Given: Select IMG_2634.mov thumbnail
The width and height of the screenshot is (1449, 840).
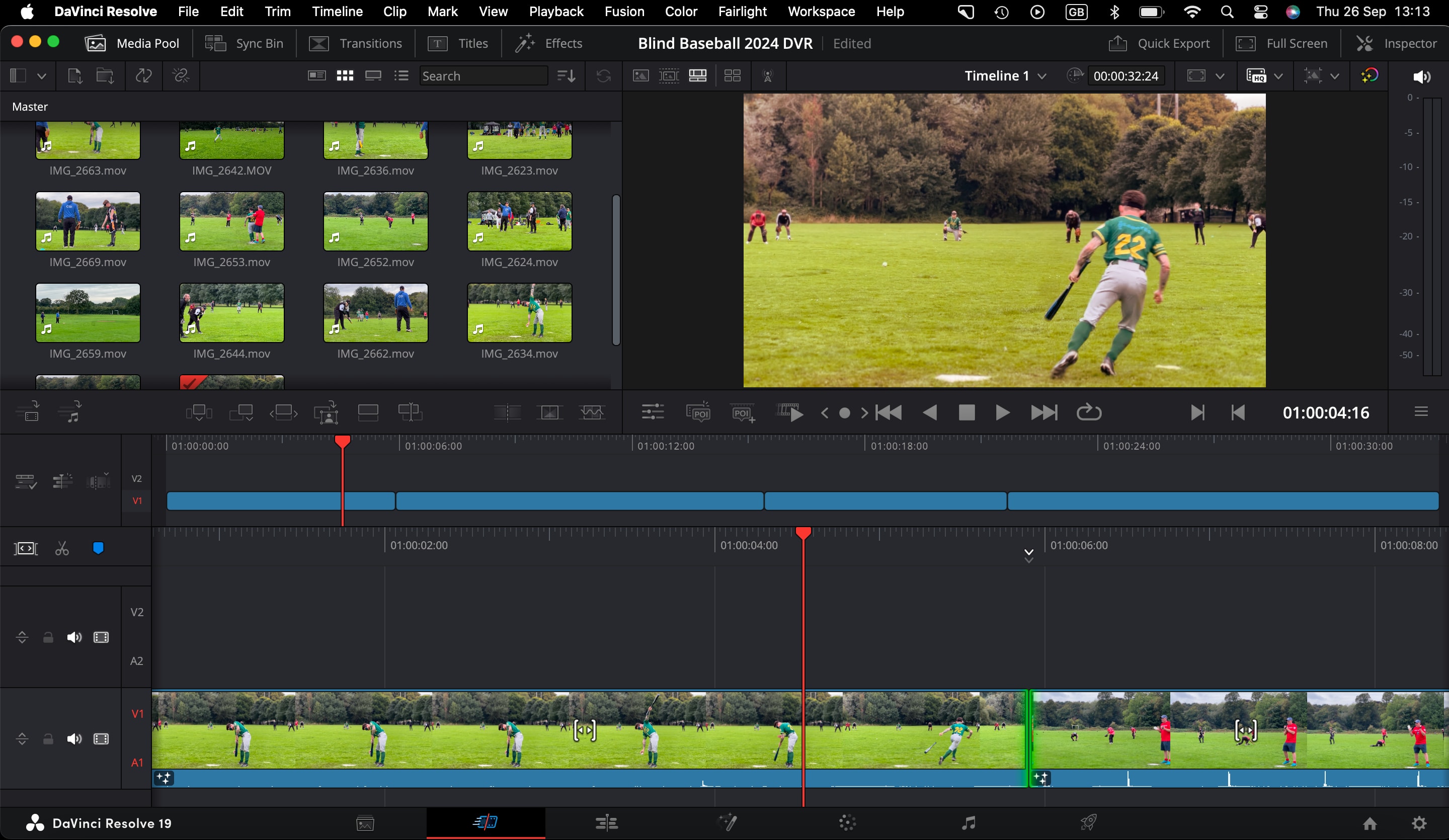Looking at the screenshot, I should tap(519, 313).
